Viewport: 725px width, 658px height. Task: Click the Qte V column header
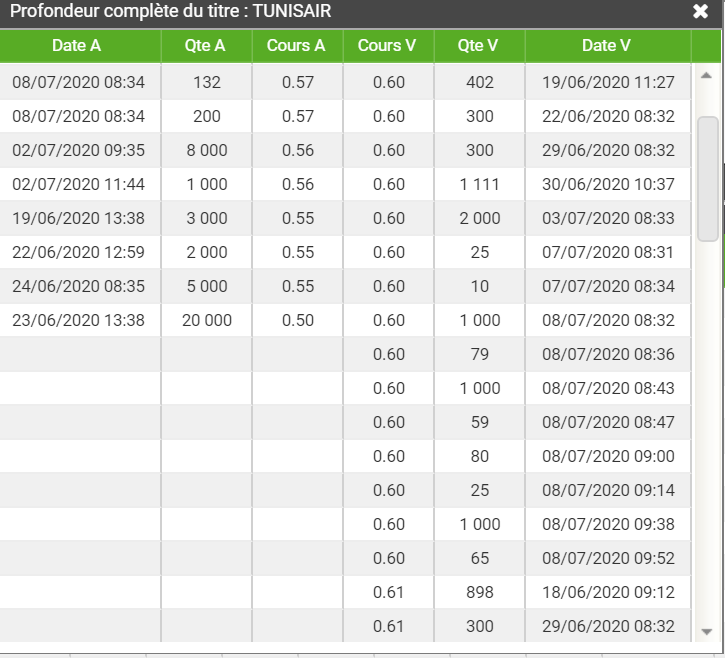tap(479, 46)
